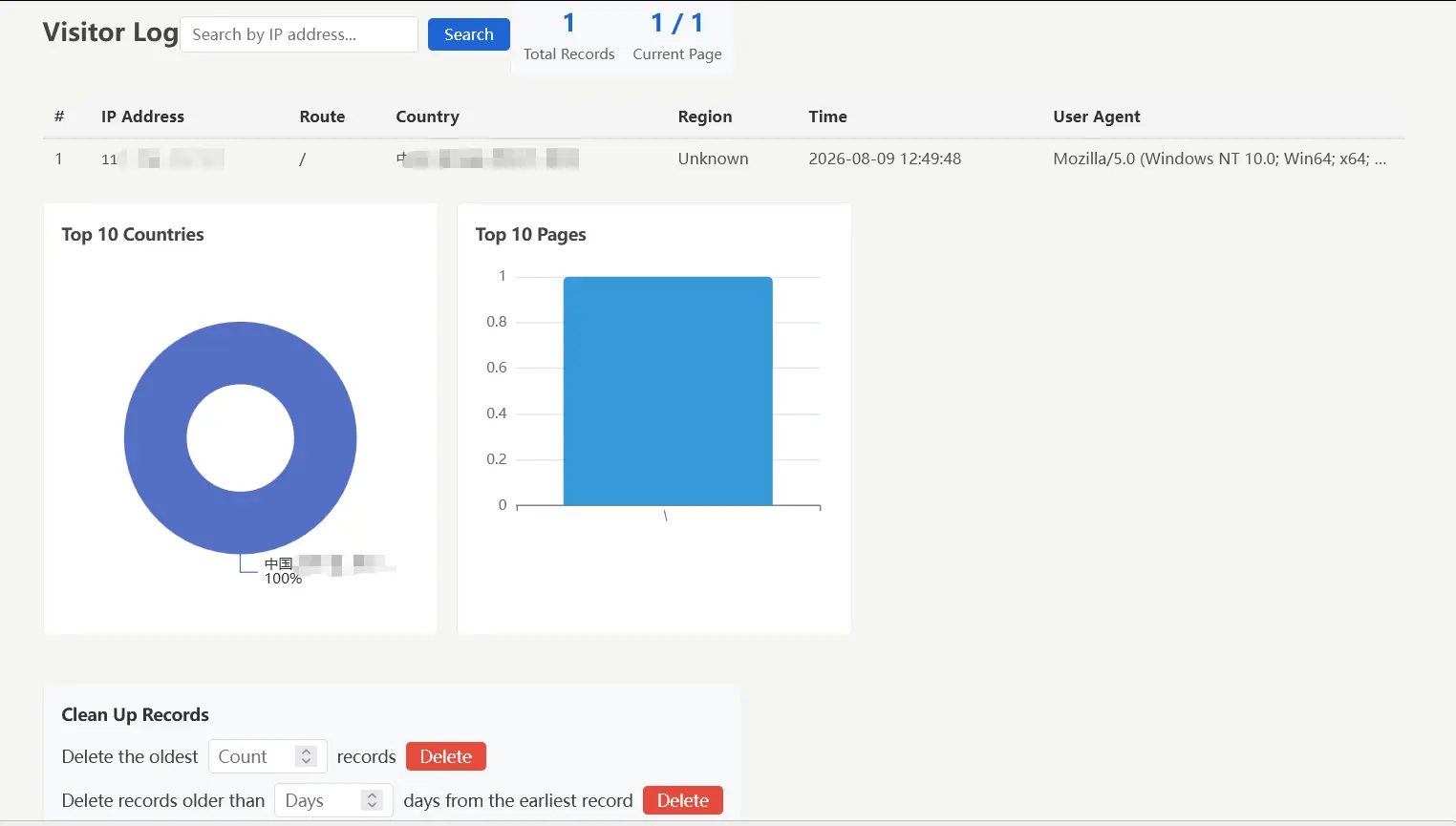1456x826 pixels.
Task: Click the Total Records counter
Action: click(568, 36)
